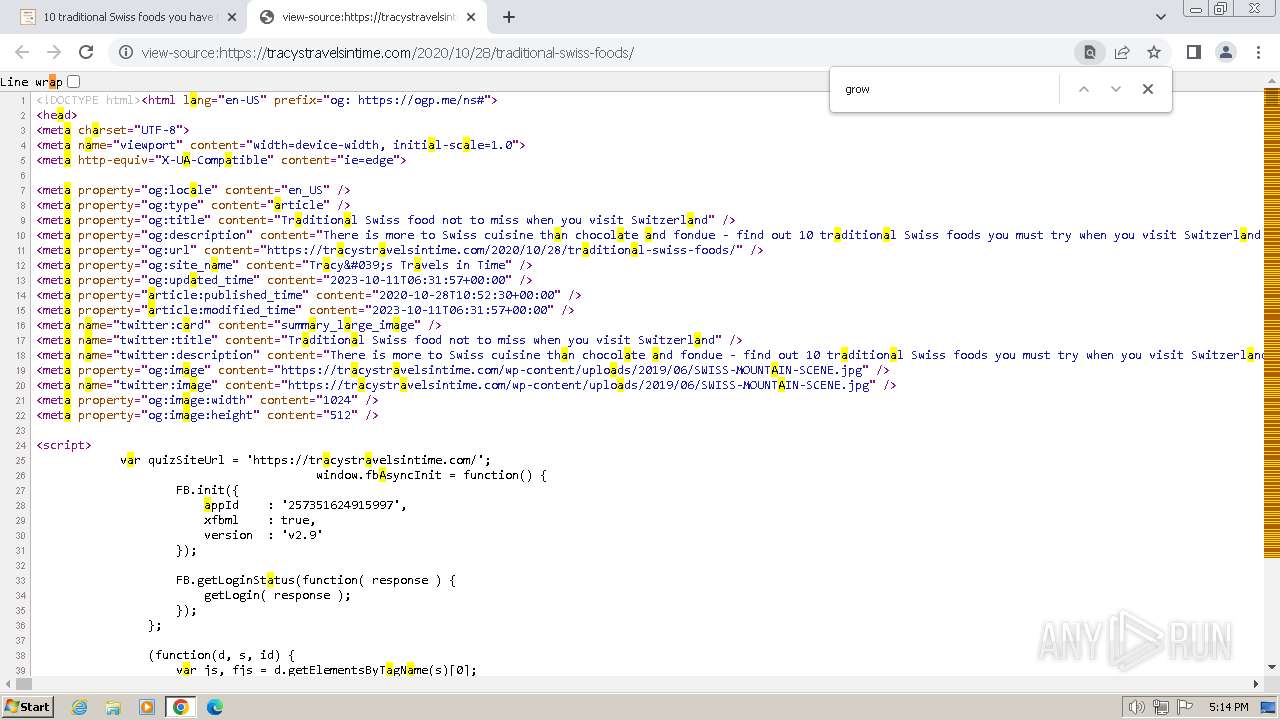Close the '10 traditional Swiss foods' tab
This screenshot has width=1280, height=720.
(x=232, y=17)
